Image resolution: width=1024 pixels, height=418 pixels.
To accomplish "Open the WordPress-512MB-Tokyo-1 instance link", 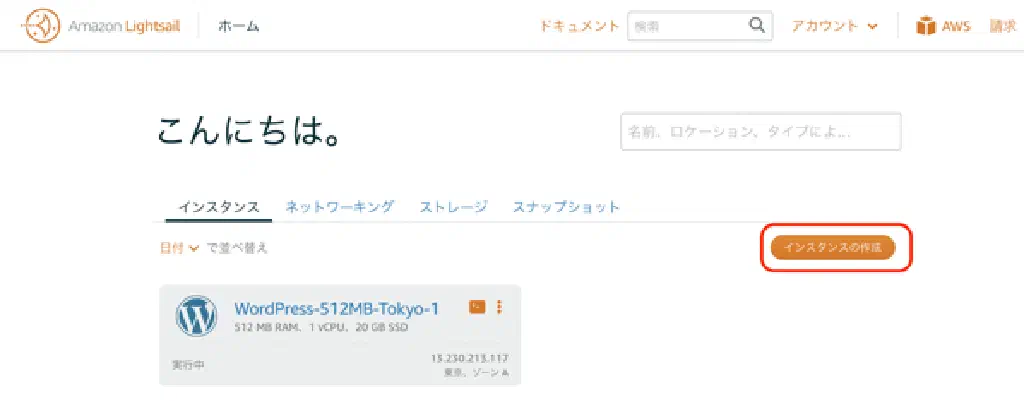I will (x=337, y=308).
